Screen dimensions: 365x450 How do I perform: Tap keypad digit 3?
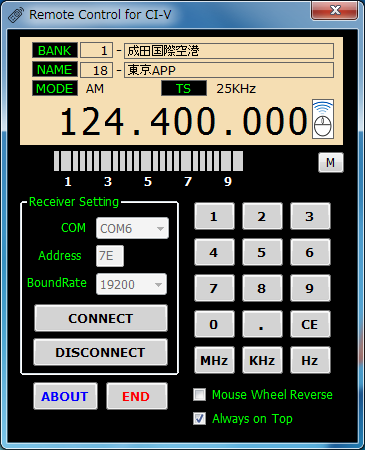click(x=310, y=216)
